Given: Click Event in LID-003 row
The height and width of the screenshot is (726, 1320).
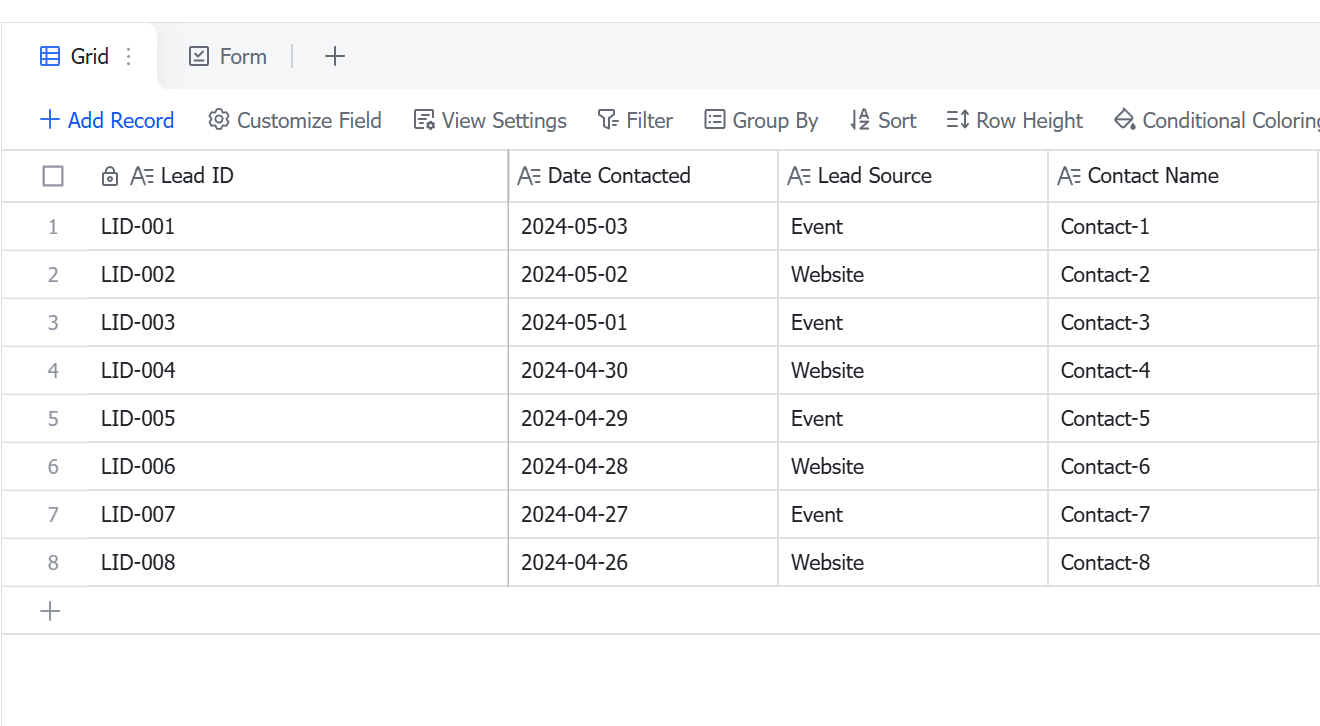Looking at the screenshot, I should click(913, 322).
